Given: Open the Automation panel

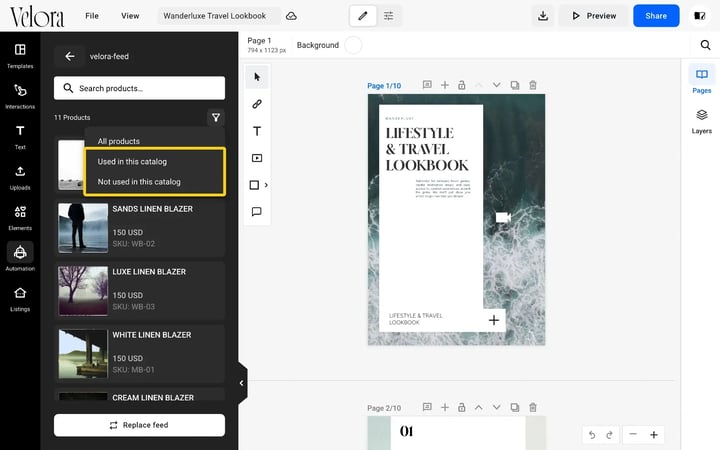Looking at the screenshot, I should (20, 258).
